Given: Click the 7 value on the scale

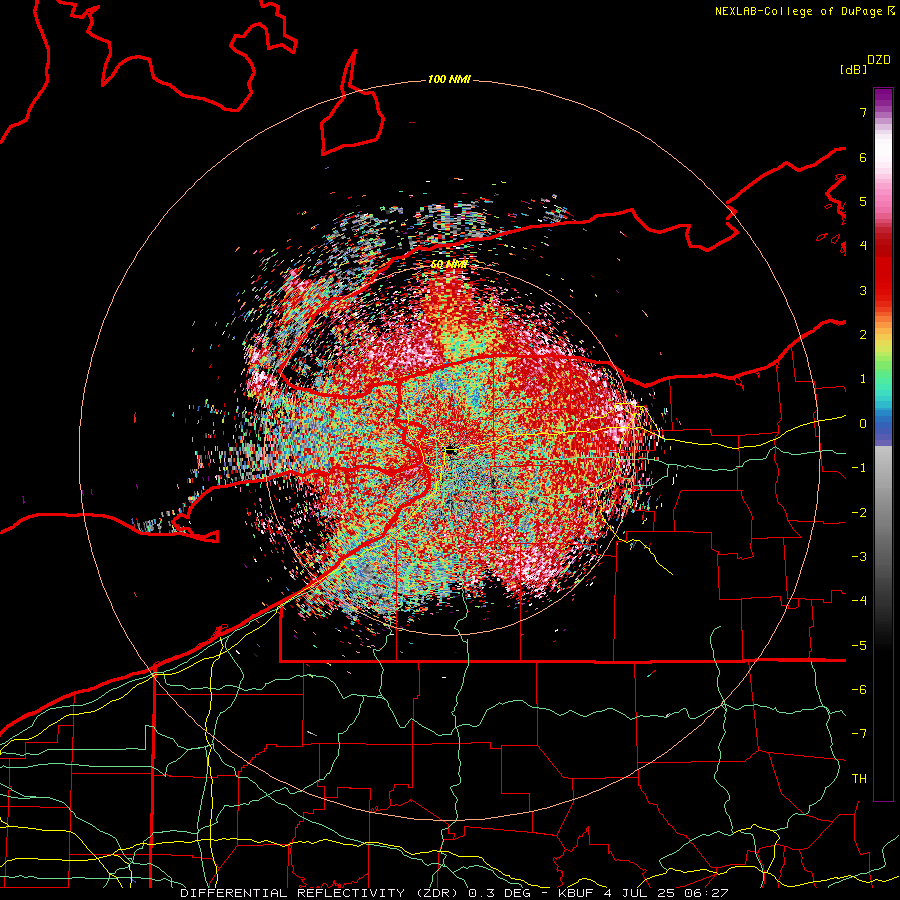Looking at the screenshot, I should tap(863, 112).
